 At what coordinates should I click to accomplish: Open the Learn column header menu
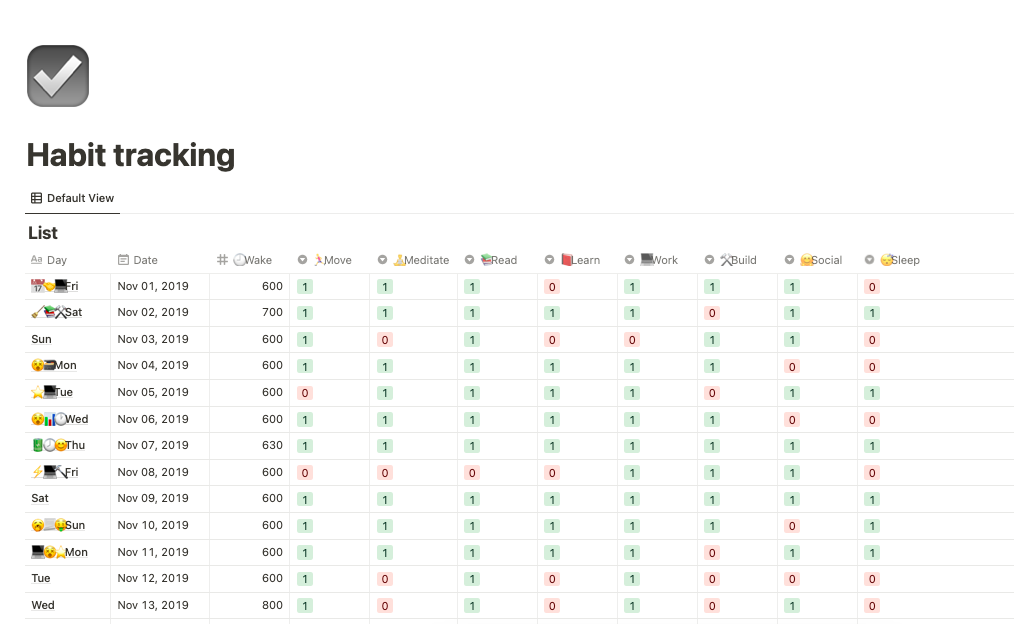point(578,260)
